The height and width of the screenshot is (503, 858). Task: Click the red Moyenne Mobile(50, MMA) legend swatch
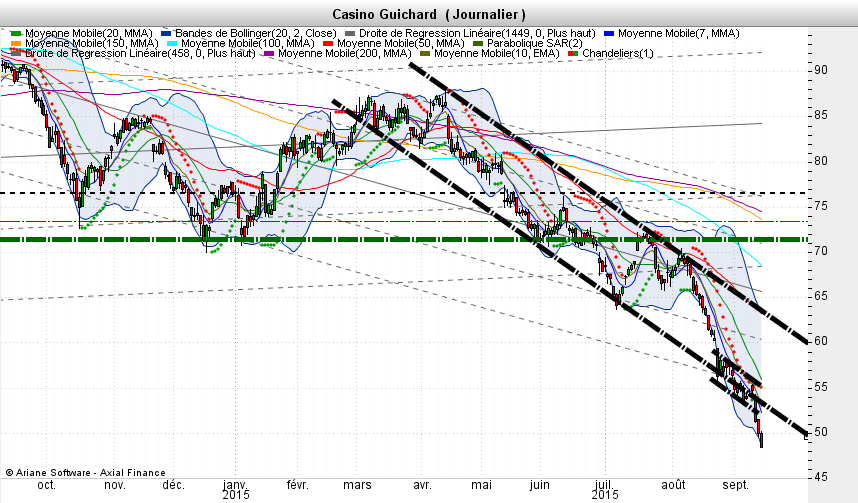328,44
